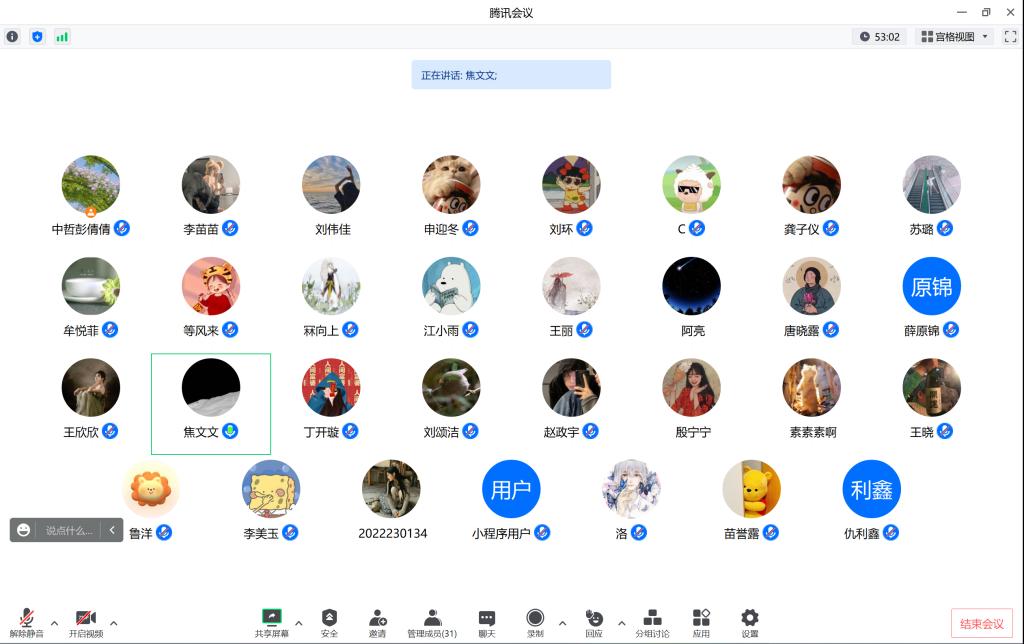
Task: Open the share screen (共享屏幕) tool
Action: [x=271, y=621]
